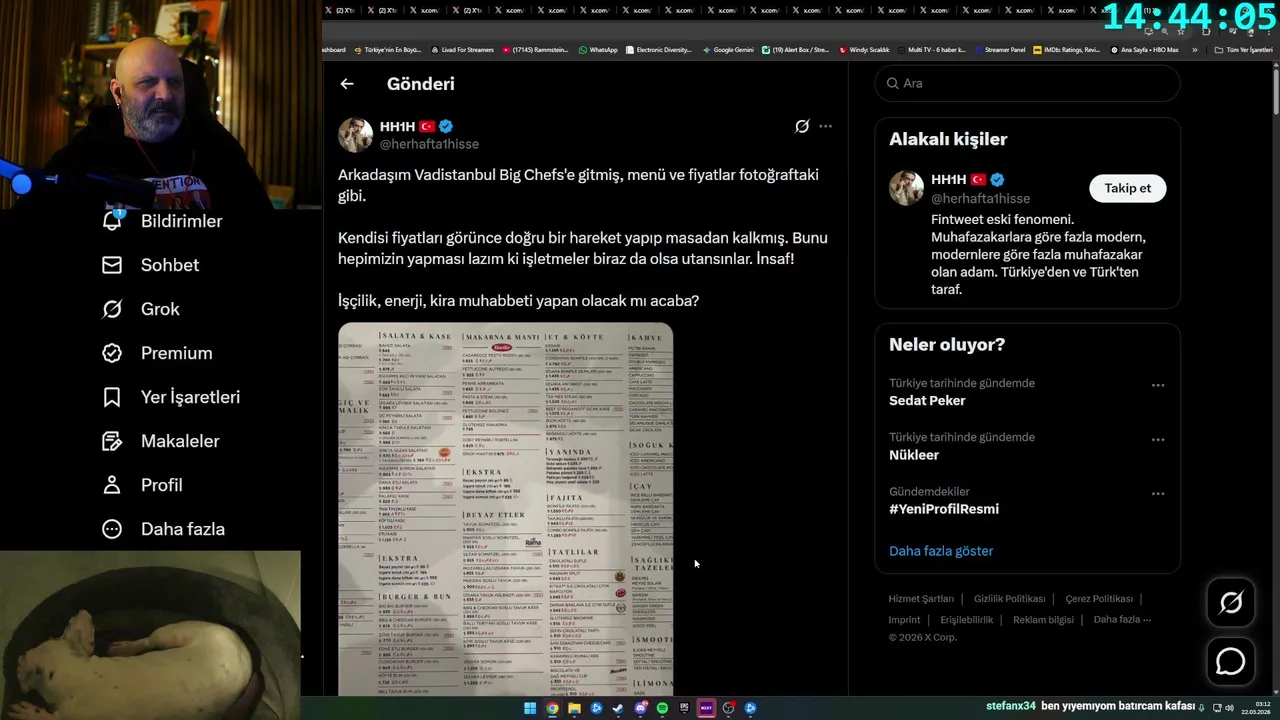Open Windows Start button on taskbar
This screenshot has width=1280, height=720.
pyautogui.click(x=530, y=708)
